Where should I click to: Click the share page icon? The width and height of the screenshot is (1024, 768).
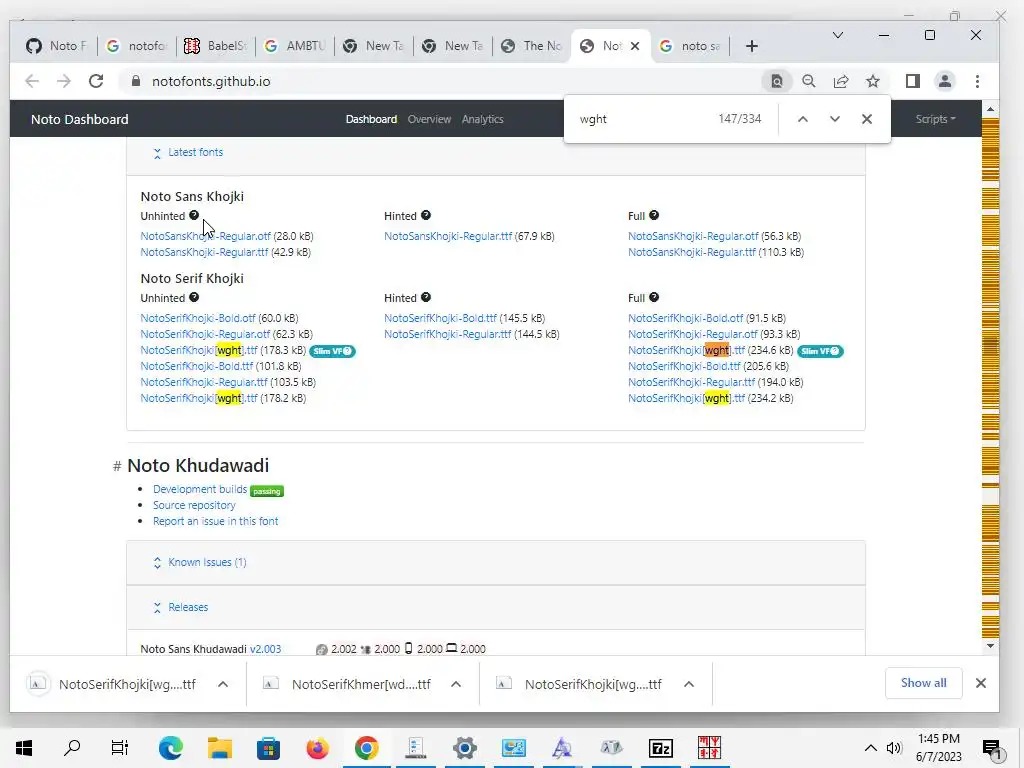click(840, 81)
